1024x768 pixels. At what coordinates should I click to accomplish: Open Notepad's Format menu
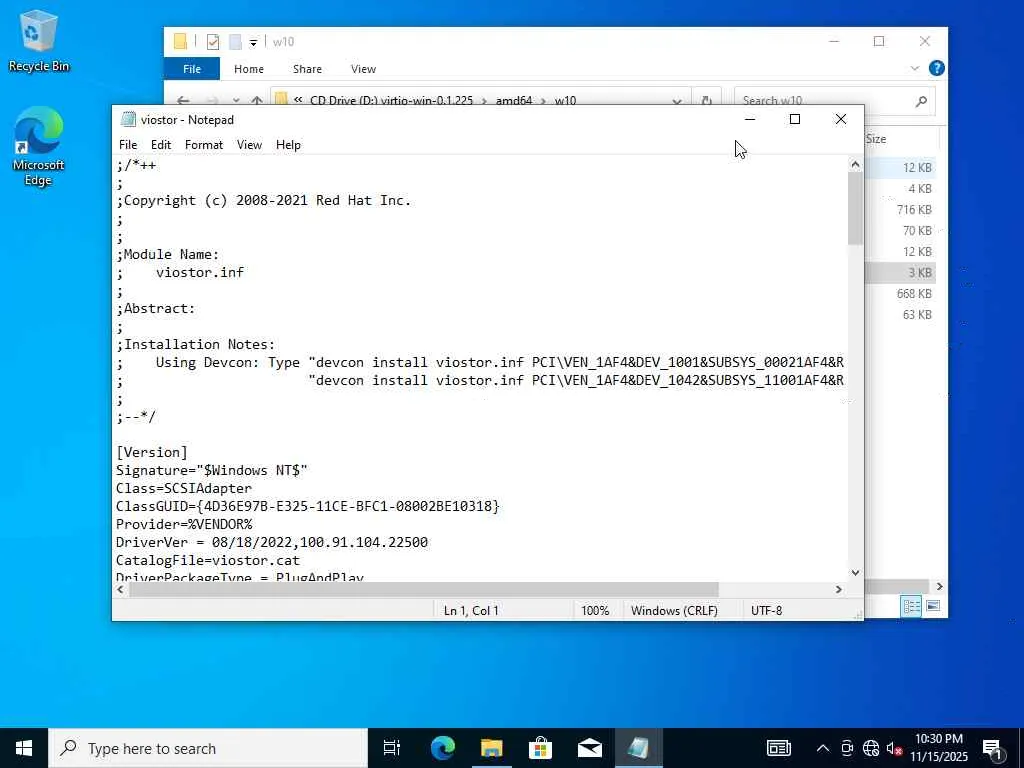pyautogui.click(x=204, y=145)
